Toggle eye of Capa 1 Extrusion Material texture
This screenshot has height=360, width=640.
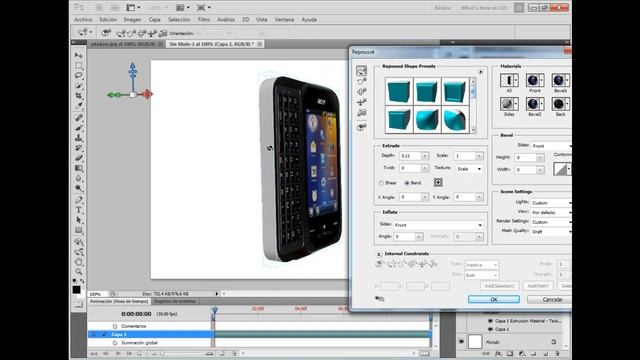pos(490,321)
